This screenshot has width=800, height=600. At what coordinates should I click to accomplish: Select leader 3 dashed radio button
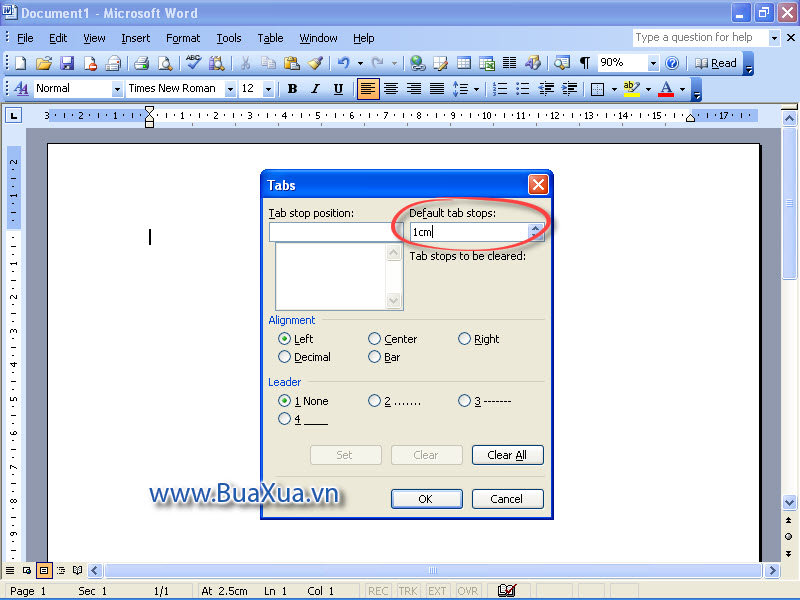[464, 401]
